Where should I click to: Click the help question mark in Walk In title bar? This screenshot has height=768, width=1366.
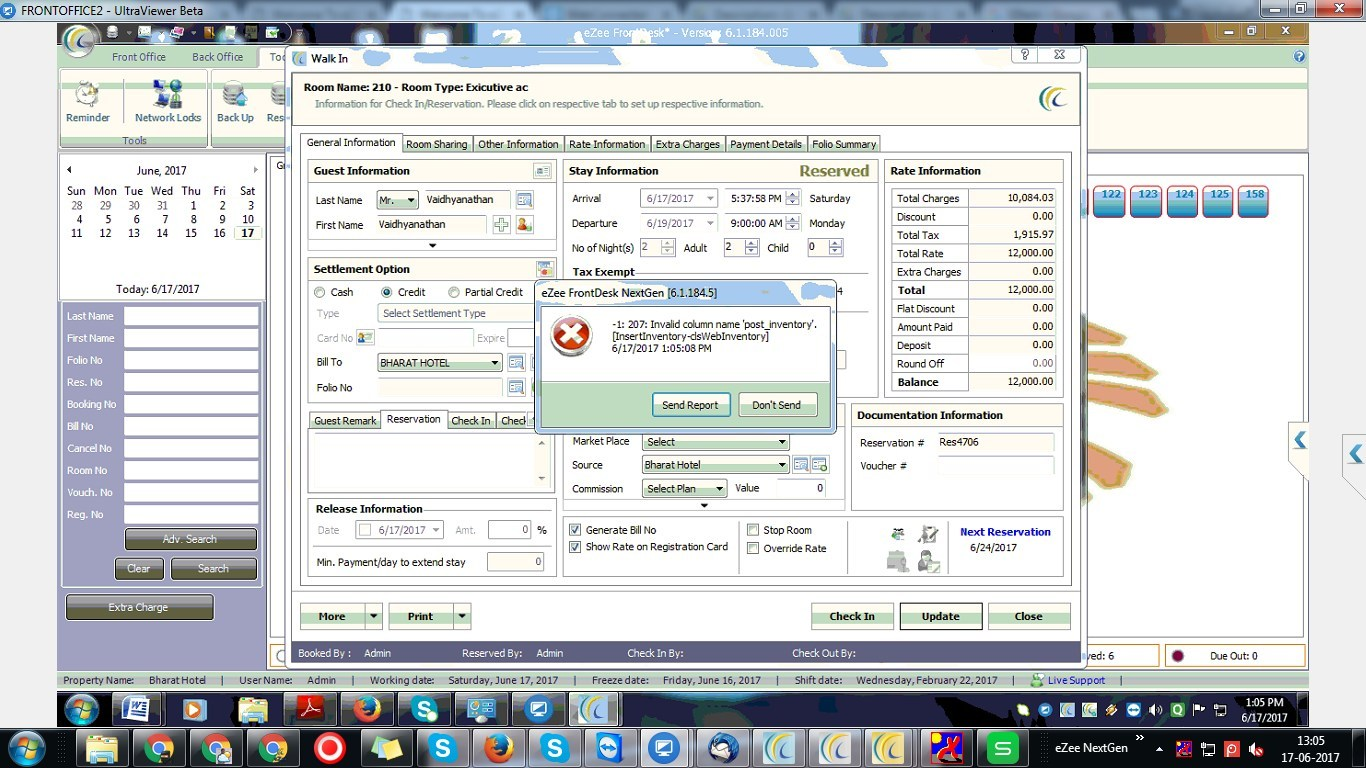1025,56
